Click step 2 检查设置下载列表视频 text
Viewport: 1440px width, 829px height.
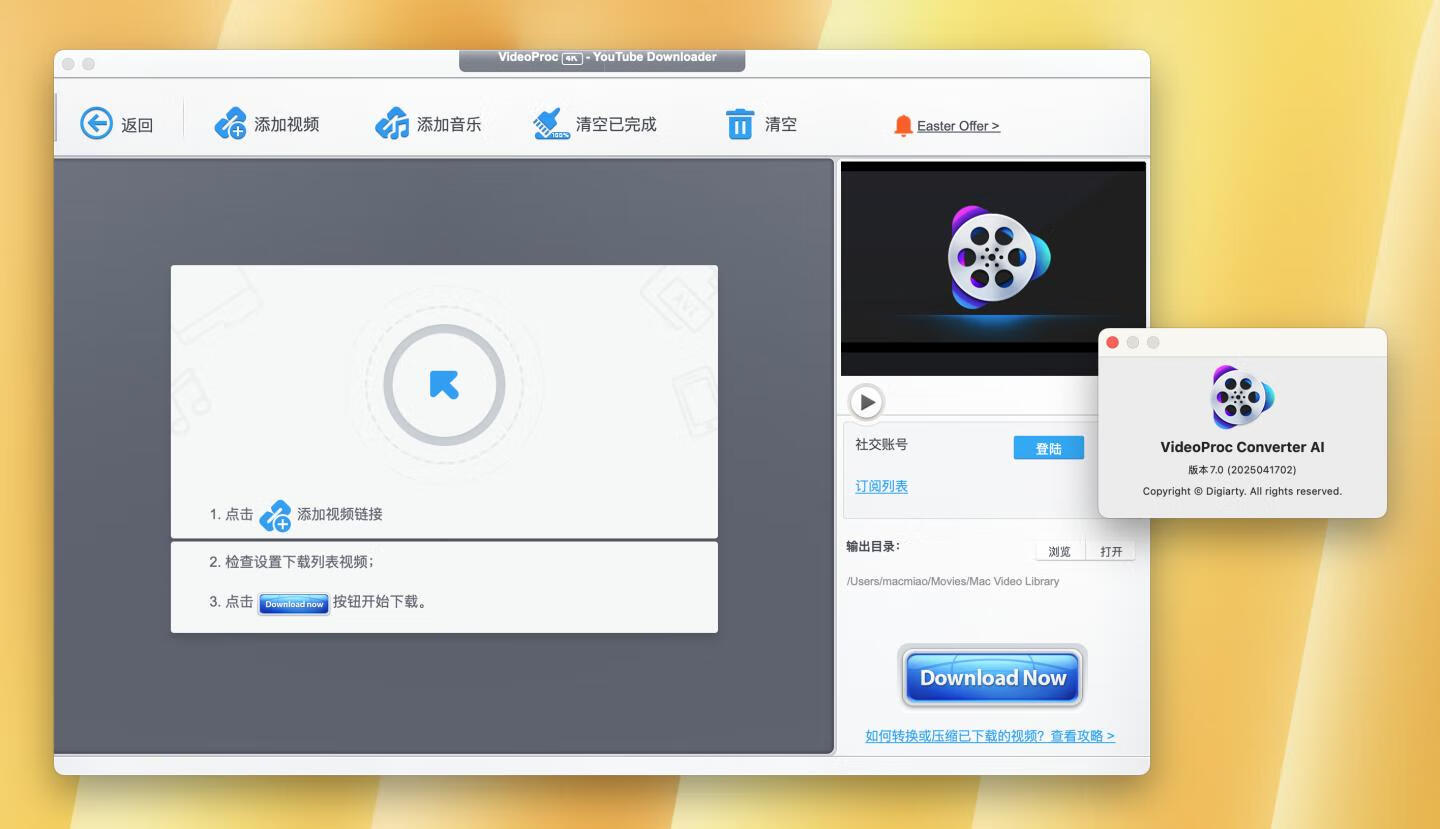click(x=292, y=562)
